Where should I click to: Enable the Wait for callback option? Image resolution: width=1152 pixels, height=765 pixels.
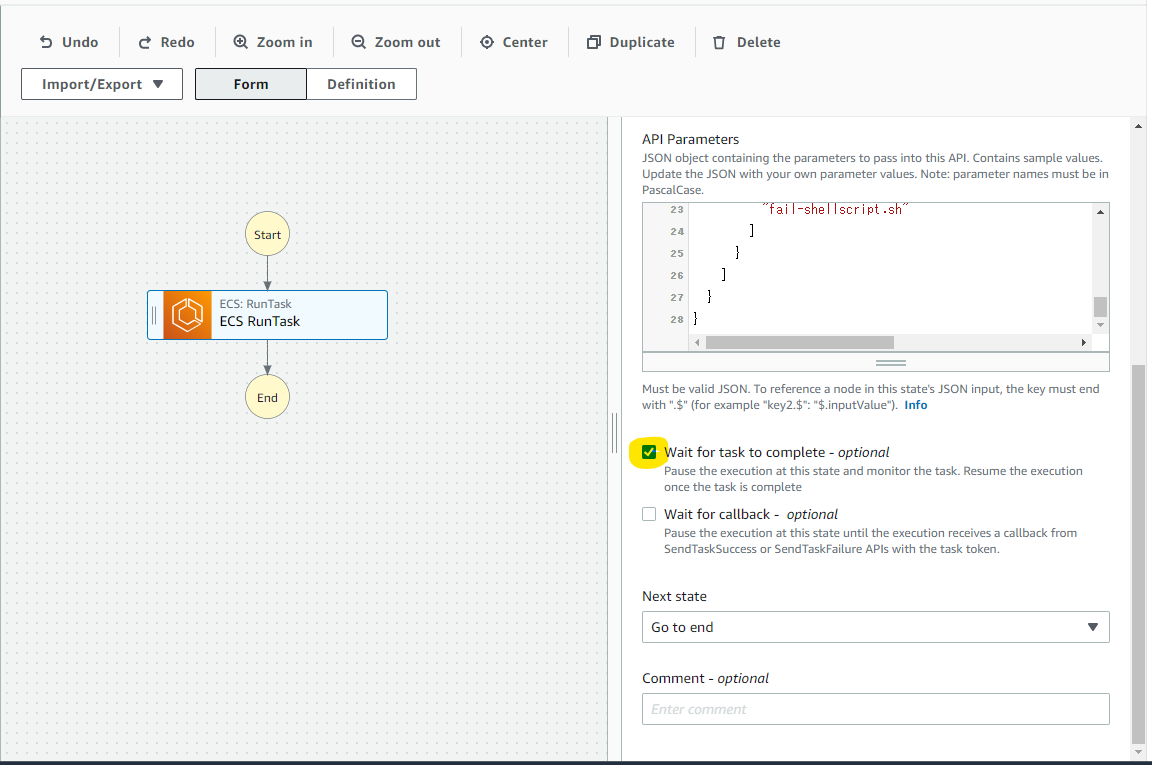(649, 513)
